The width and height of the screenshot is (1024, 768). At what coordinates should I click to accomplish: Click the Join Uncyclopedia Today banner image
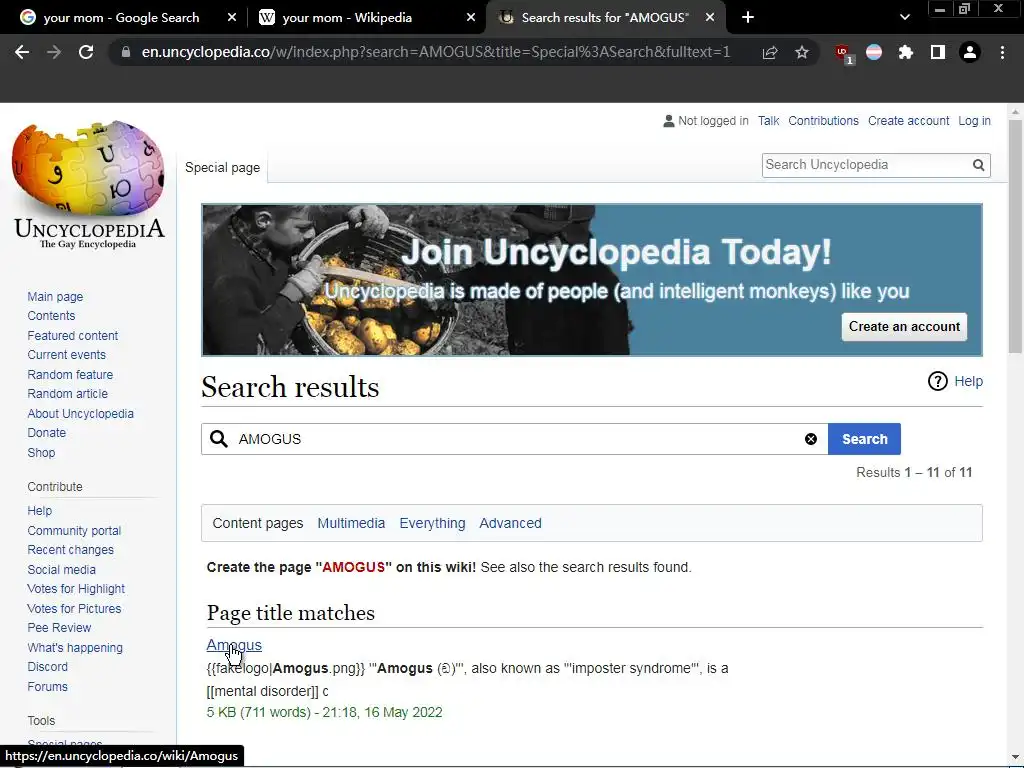click(592, 280)
